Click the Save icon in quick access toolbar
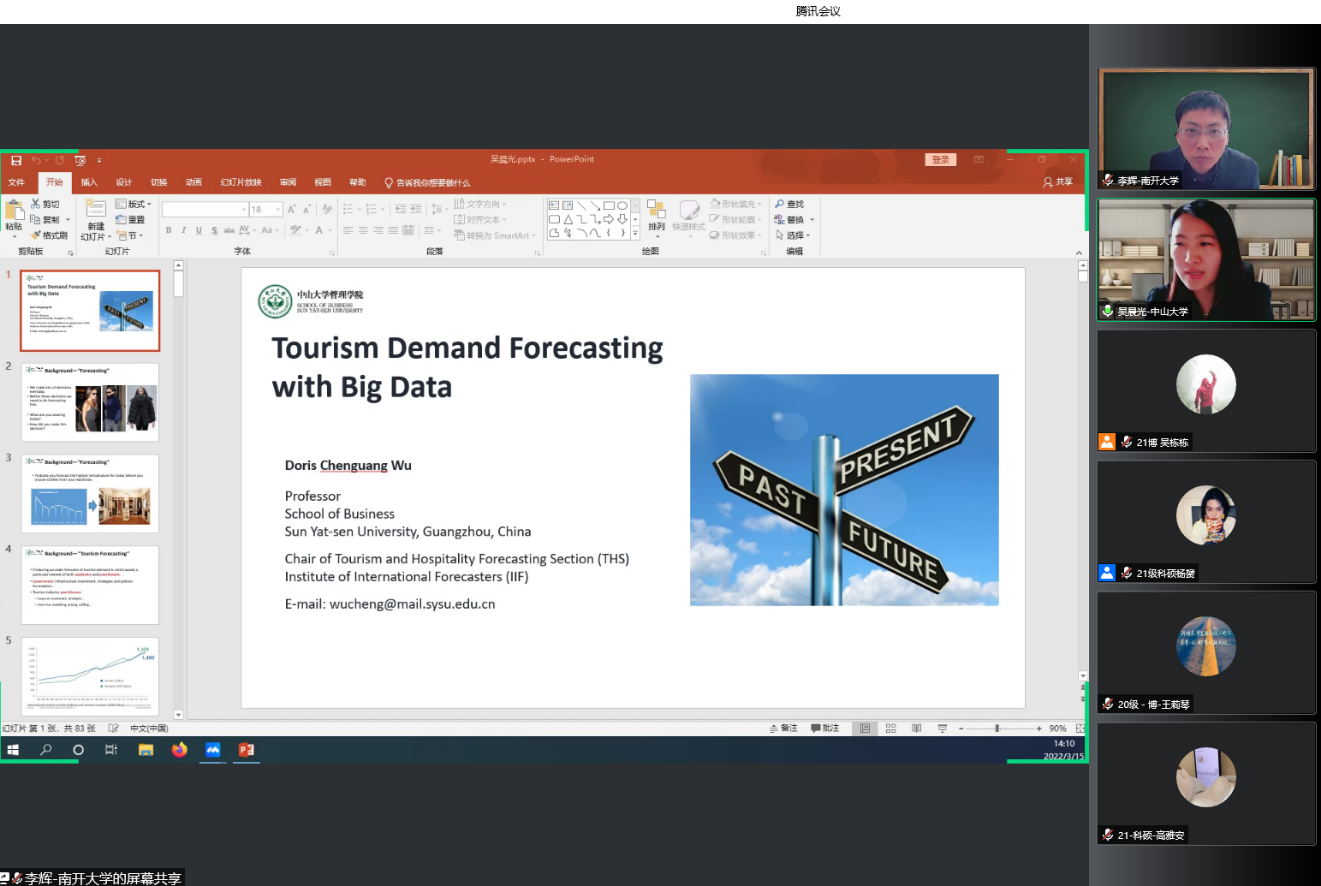The height and width of the screenshot is (886, 1321). (x=16, y=160)
